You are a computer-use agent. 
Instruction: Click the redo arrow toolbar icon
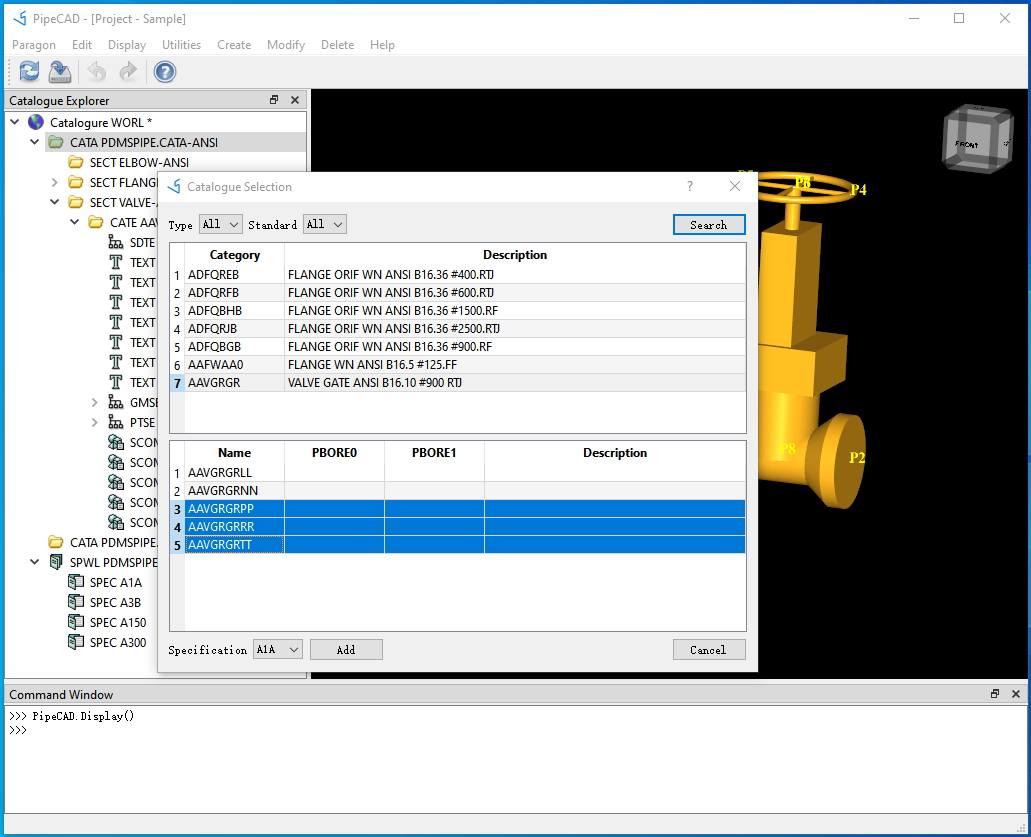point(128,72)
